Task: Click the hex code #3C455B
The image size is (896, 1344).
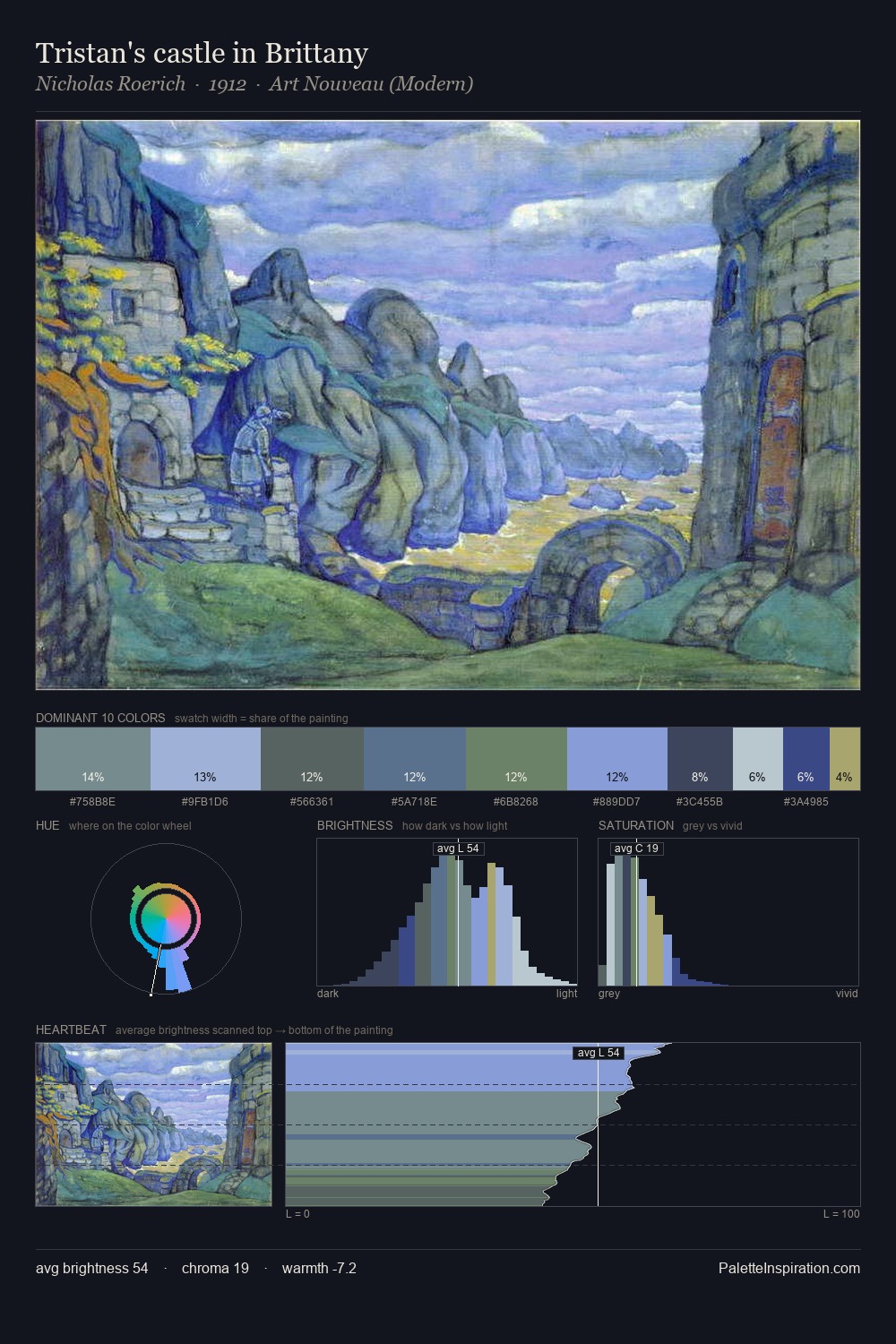Action: (x=700, y=802)
